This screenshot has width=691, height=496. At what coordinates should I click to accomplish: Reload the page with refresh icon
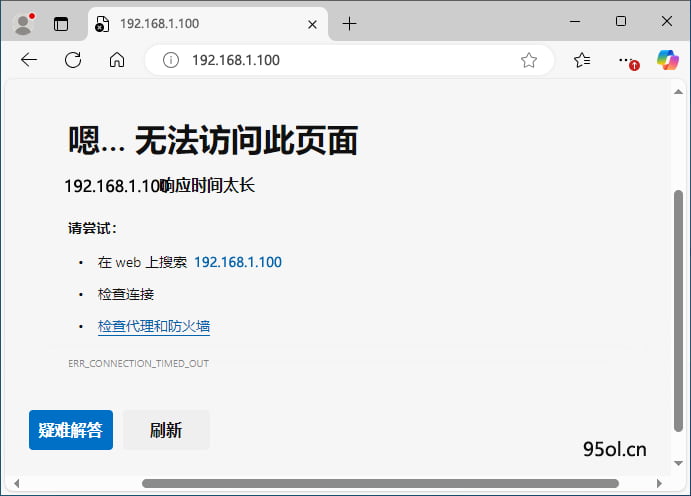click(73, 60)
